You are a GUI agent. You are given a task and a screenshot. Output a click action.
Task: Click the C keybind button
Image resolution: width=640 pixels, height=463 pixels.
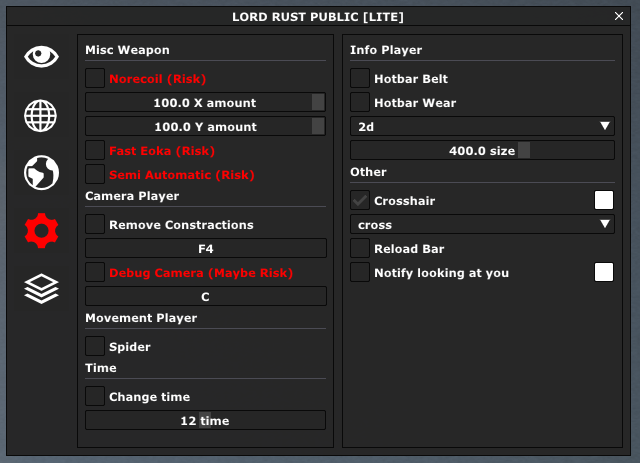coord(205,296)
